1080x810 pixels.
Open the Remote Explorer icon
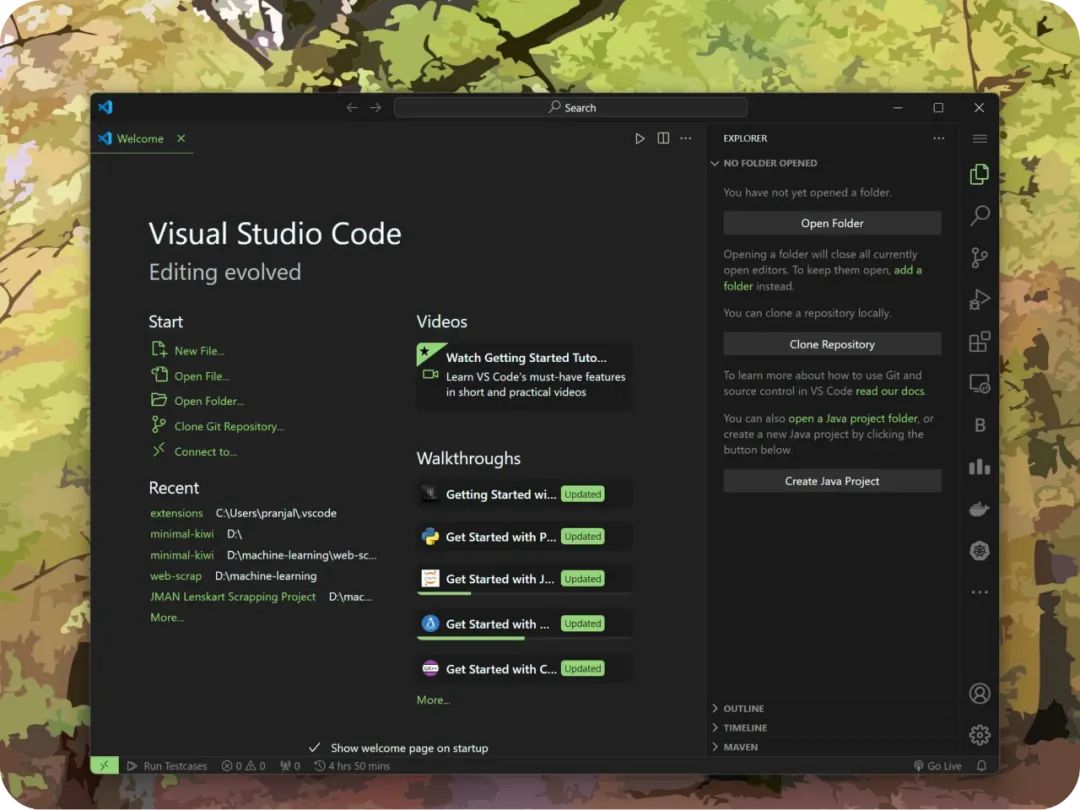pos(979,384)
